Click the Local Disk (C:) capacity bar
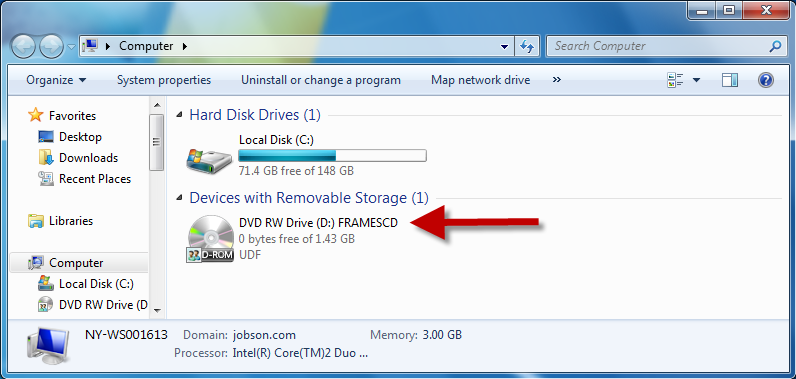The height and width of the screenshot is (379, 796). pos(333,155)
